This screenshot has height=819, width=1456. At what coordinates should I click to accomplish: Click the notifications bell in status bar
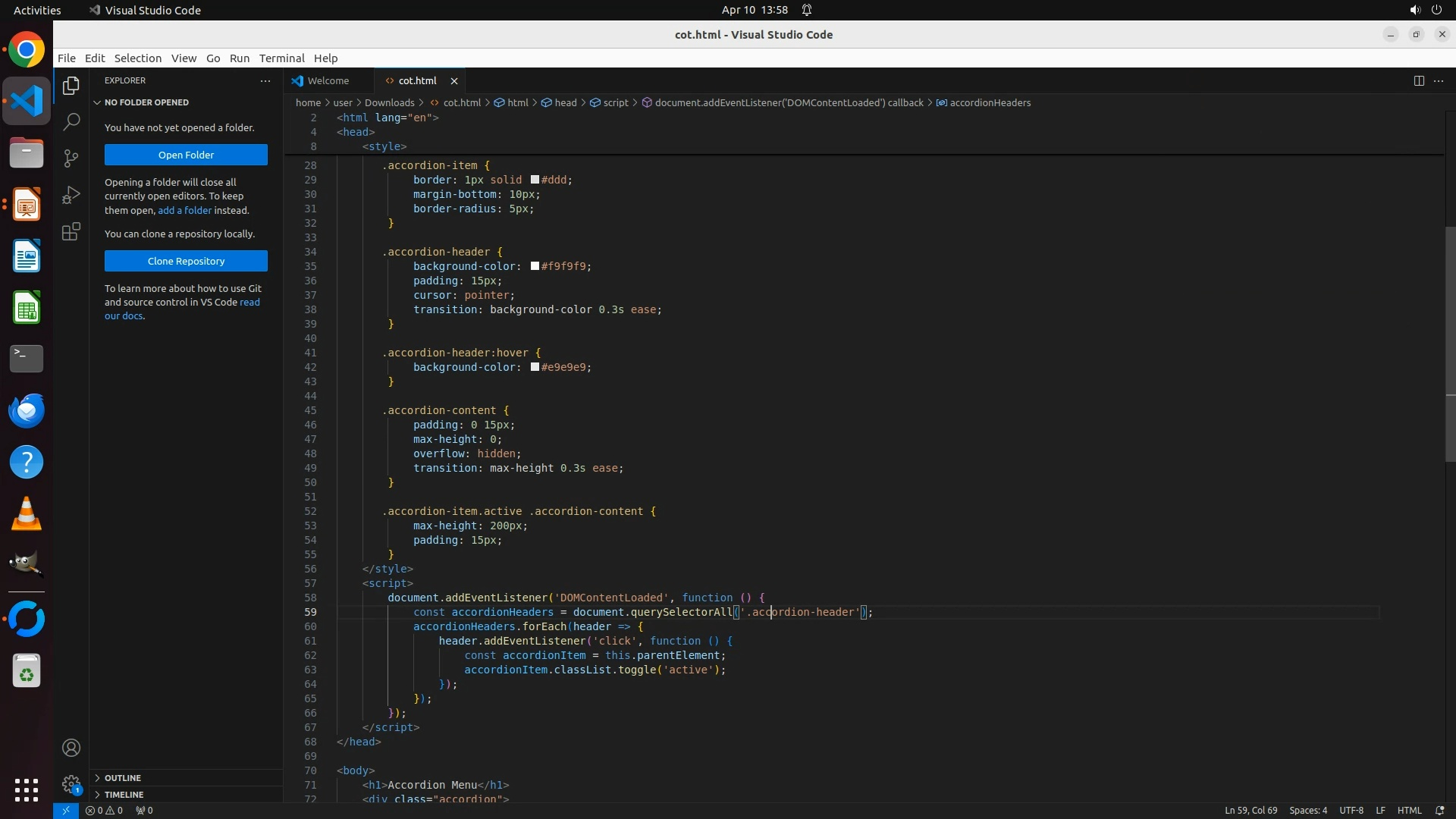[x=1439, y=810]
